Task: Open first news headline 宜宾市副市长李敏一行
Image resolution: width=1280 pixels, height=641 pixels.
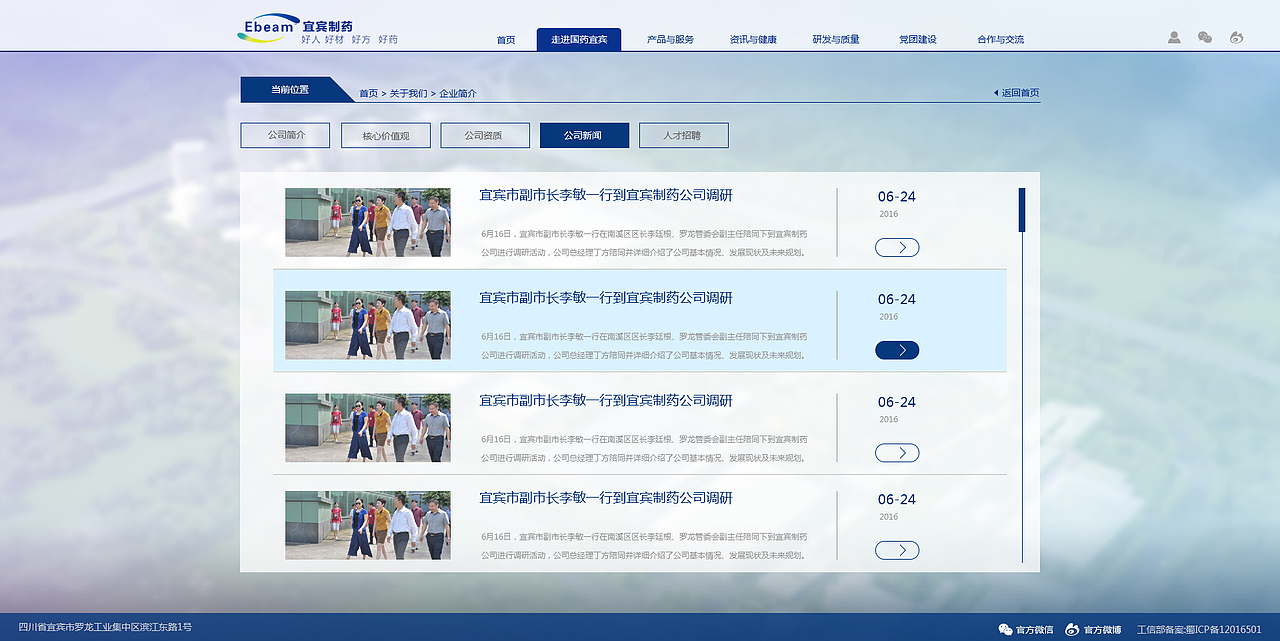Action: (x=606, y=195)
